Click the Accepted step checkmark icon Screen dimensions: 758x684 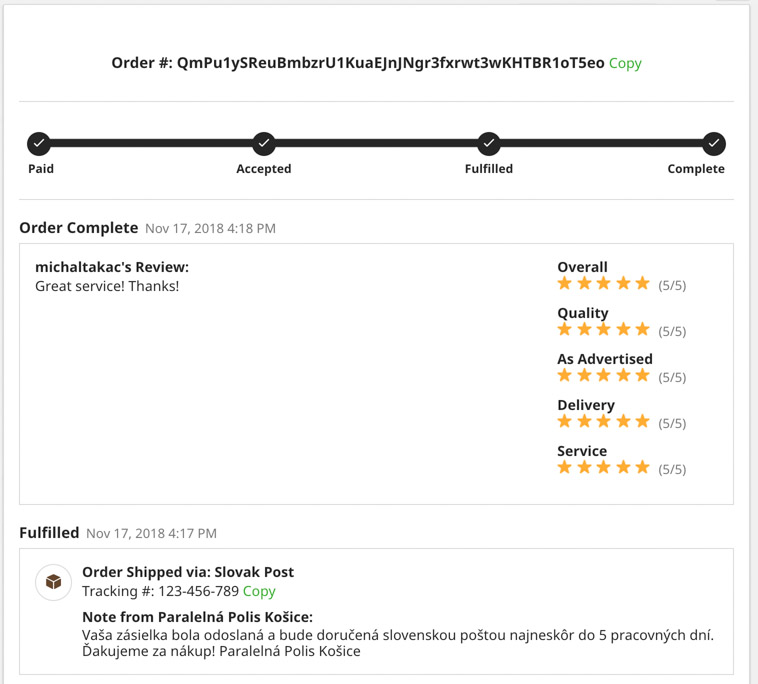264,144
